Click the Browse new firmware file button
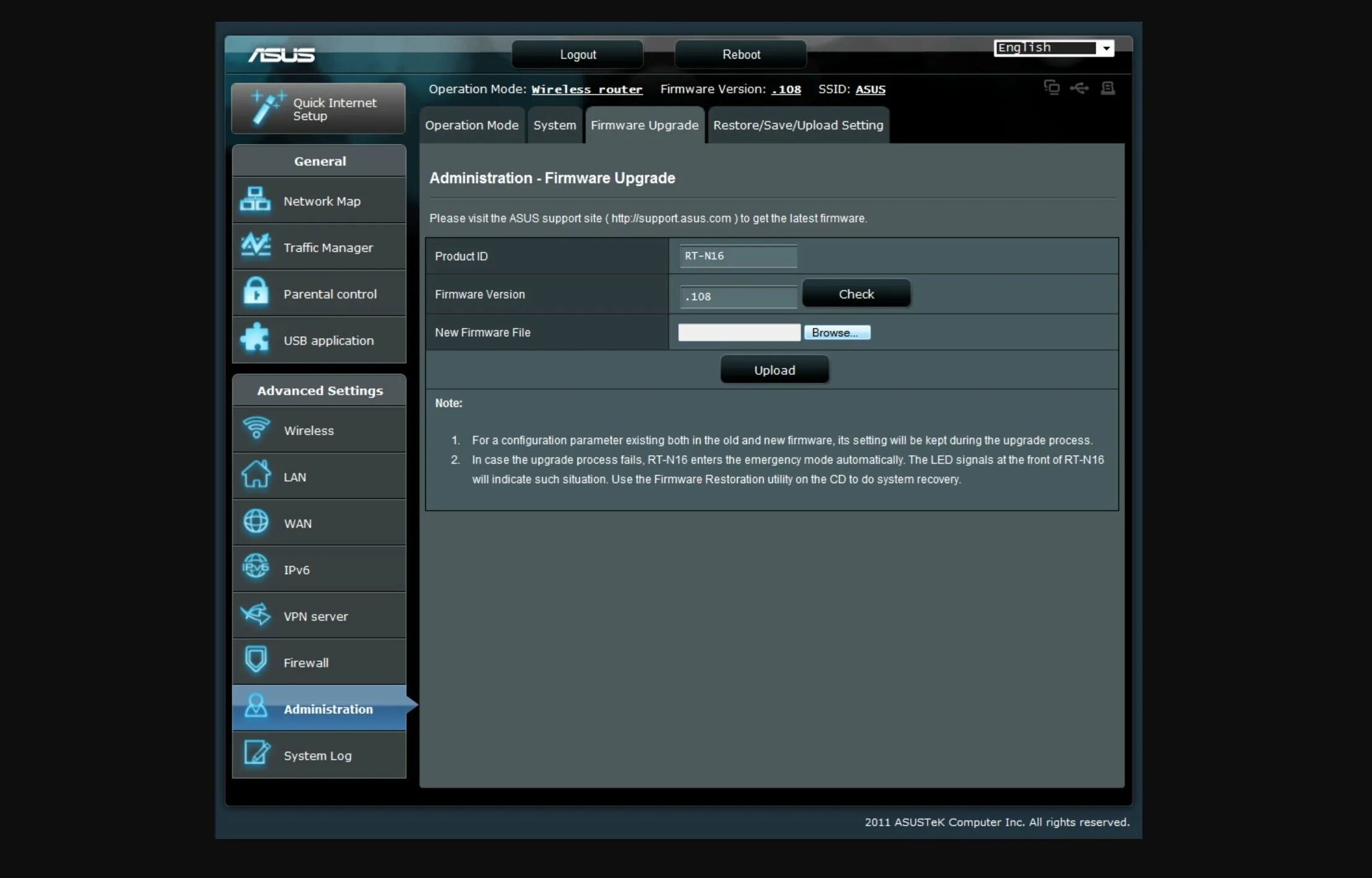 click(837, 332)
